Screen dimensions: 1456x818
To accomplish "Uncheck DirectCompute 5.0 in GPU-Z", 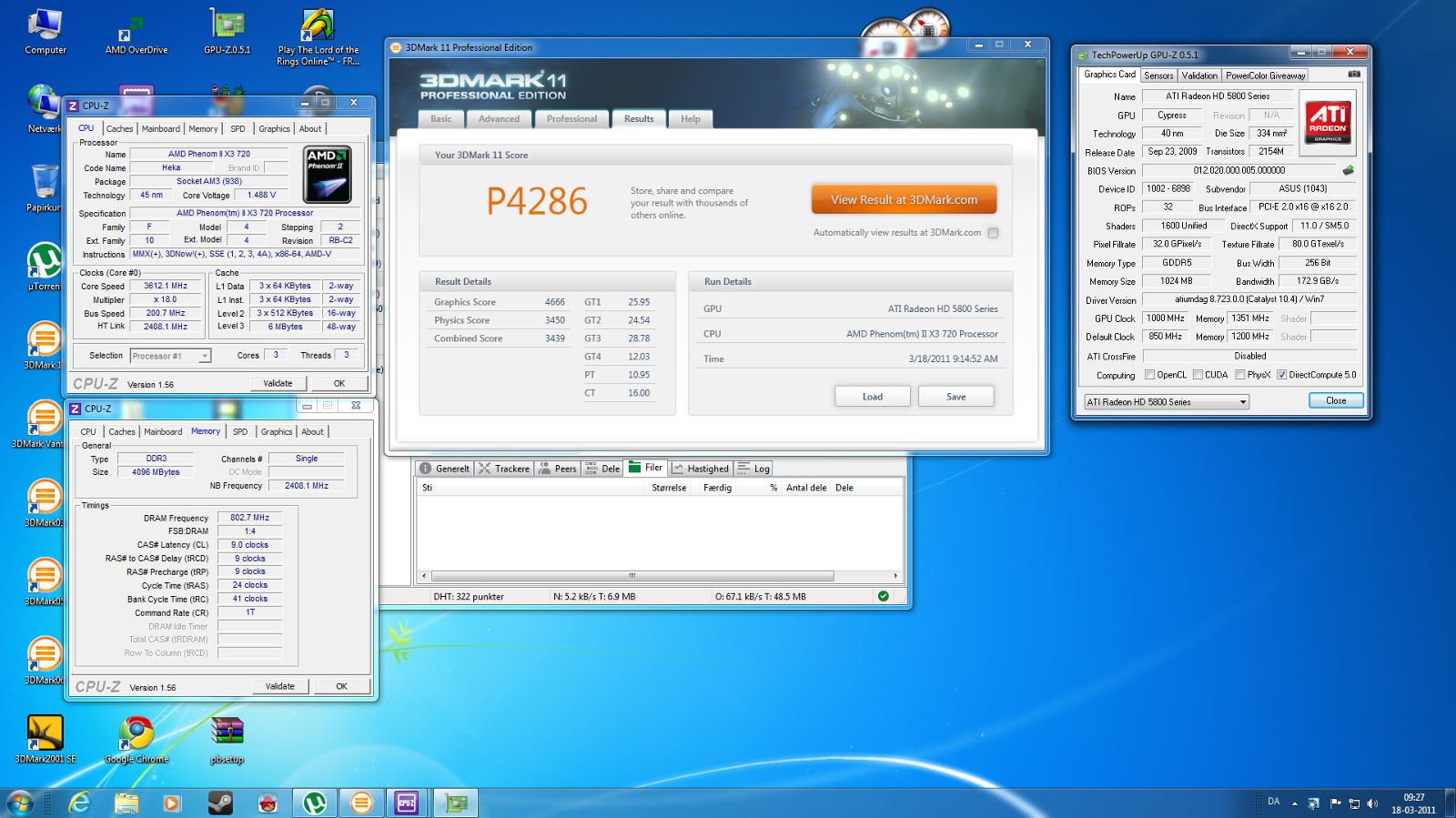I will point(1281,375).
